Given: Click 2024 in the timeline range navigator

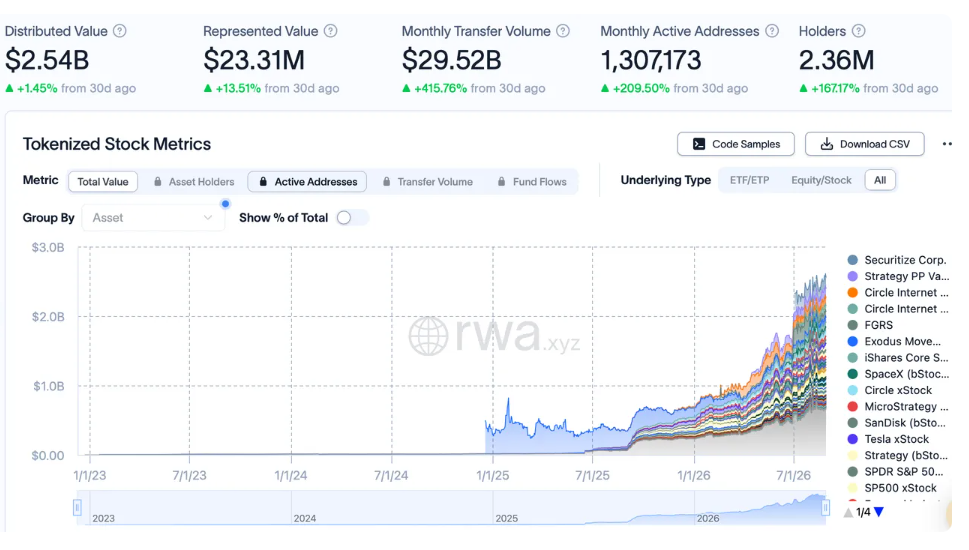Looking at the screenshot, I should [x=305, y=518].
